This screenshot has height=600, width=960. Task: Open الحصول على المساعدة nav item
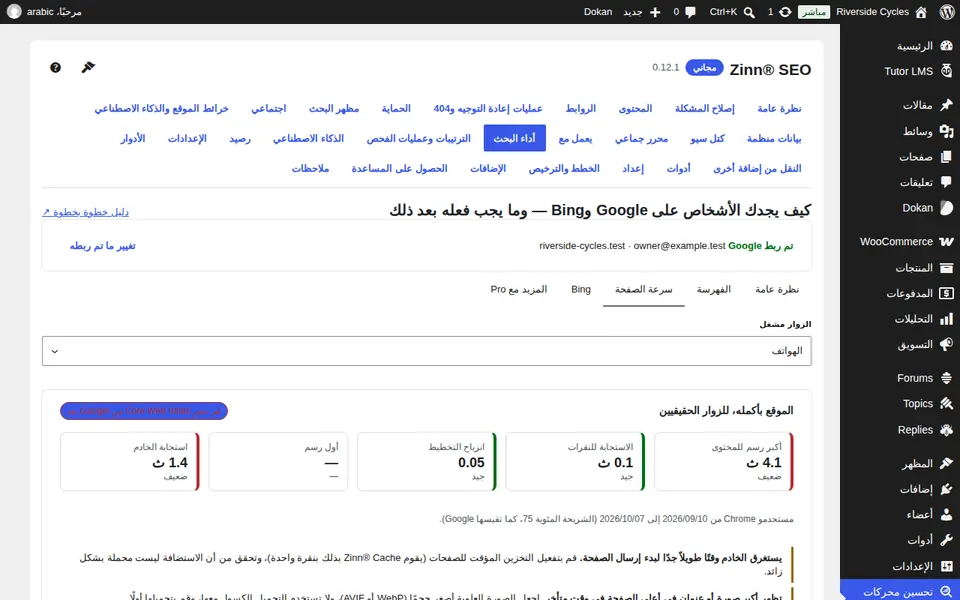[x=399, y=168]
